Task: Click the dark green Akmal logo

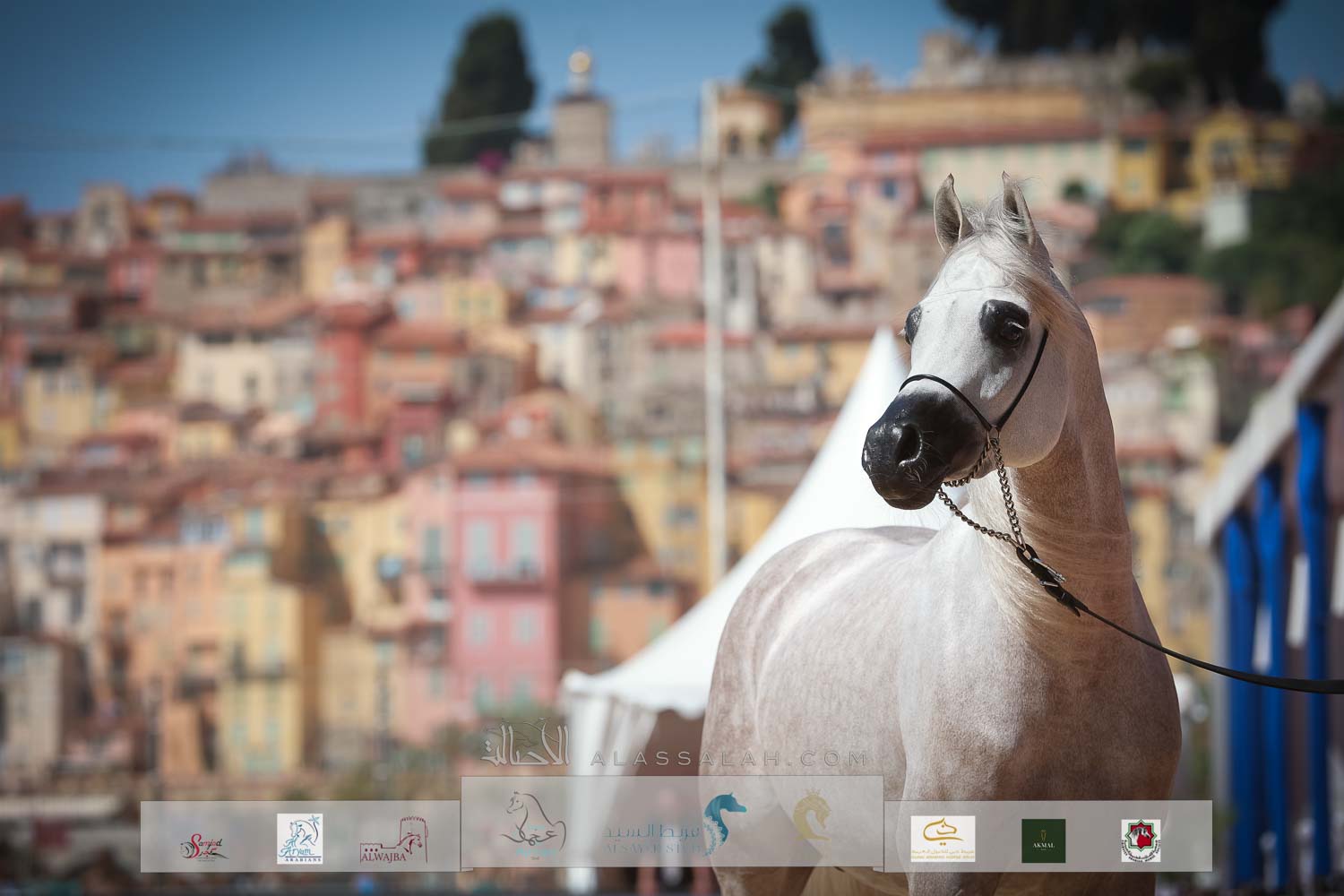Action: pyautogui.click(x=1044, y=840)
